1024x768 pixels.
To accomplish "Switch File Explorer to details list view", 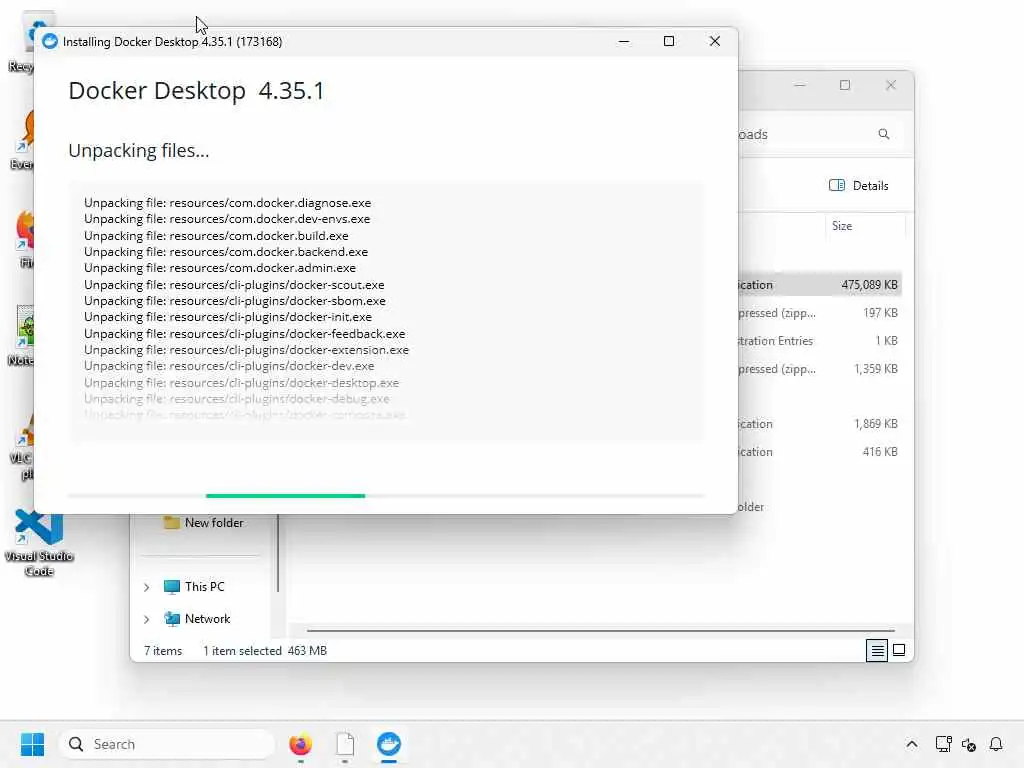I will 876,650.
